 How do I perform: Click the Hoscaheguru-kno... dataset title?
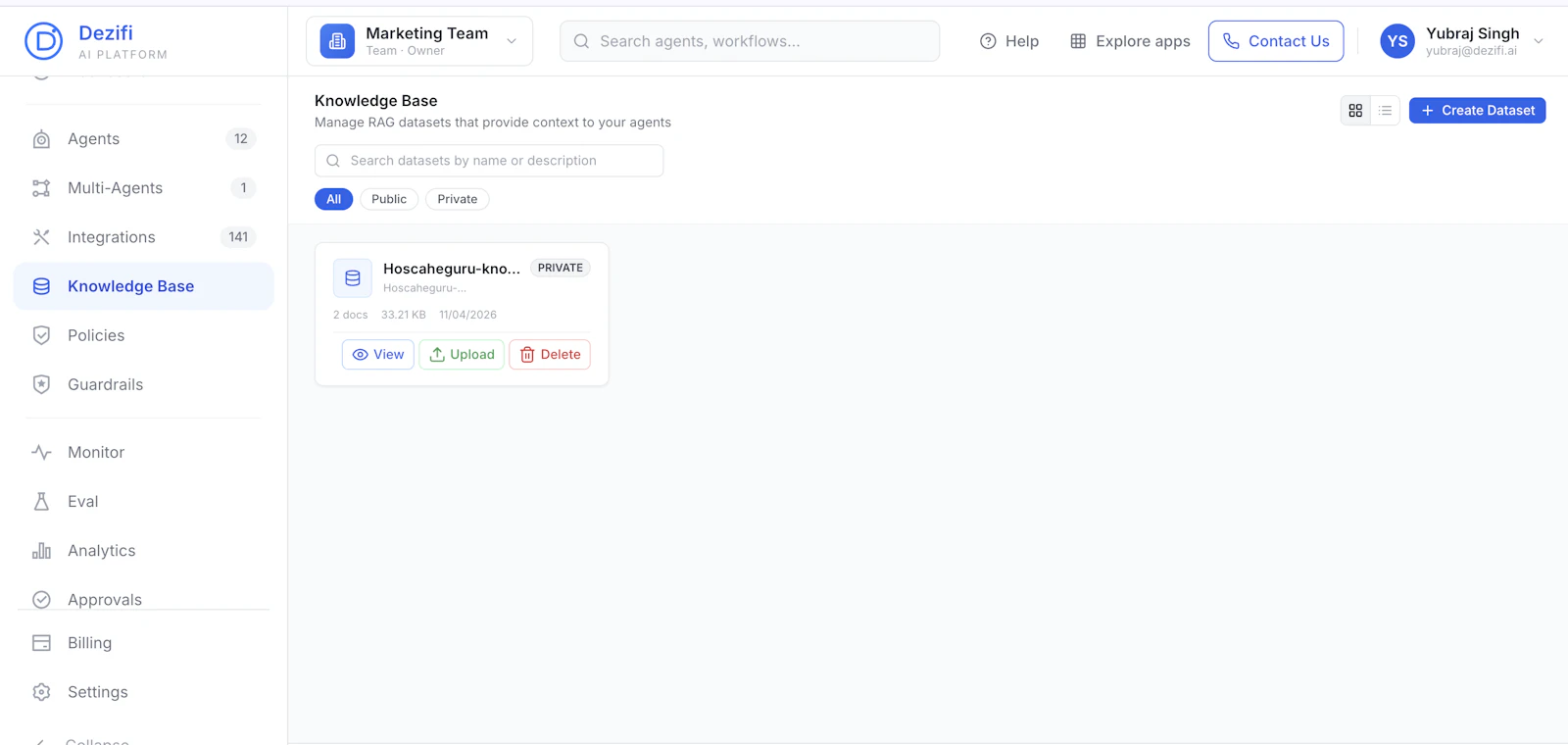[452, 269]
